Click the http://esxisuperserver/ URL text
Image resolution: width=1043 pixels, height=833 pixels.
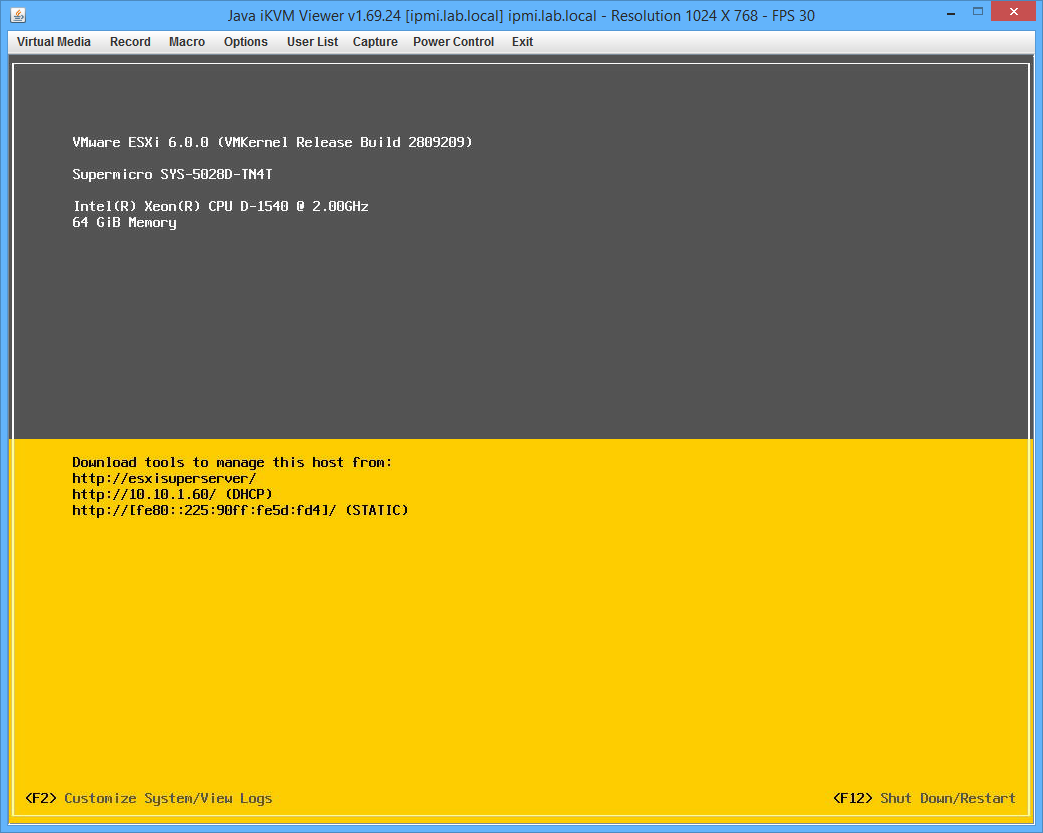pyautogui.click(x=164, y=478)
